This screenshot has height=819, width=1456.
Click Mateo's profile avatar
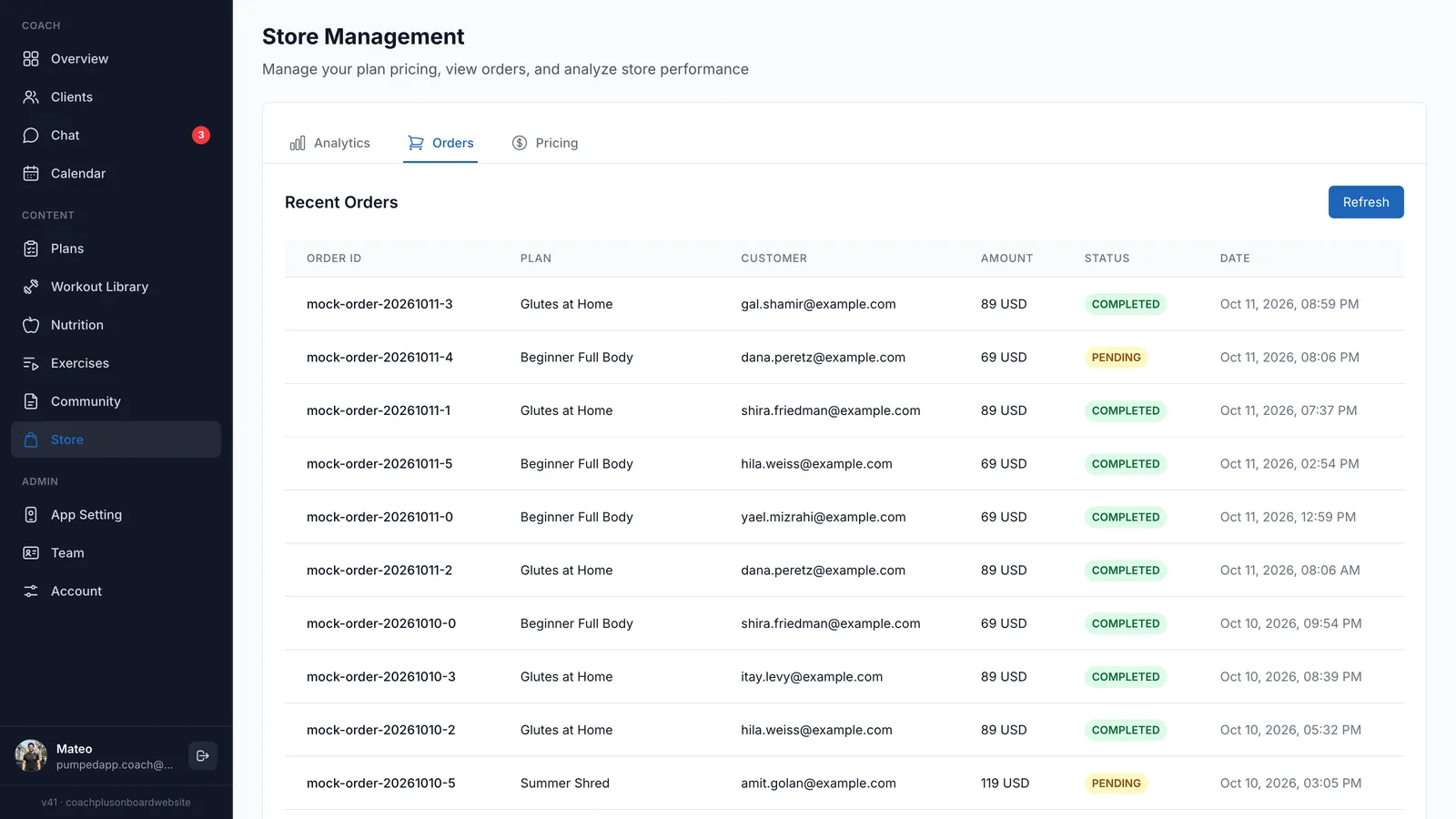pyautogui.click(x=31, y=756)
